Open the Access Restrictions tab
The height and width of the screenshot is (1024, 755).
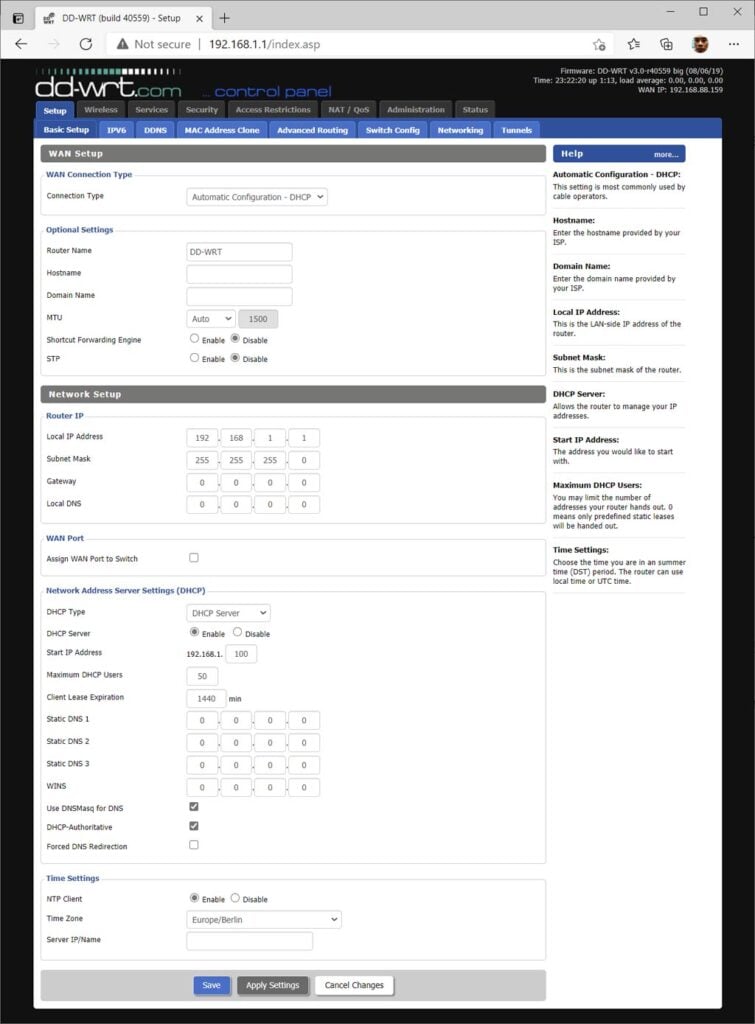(273, 110)
